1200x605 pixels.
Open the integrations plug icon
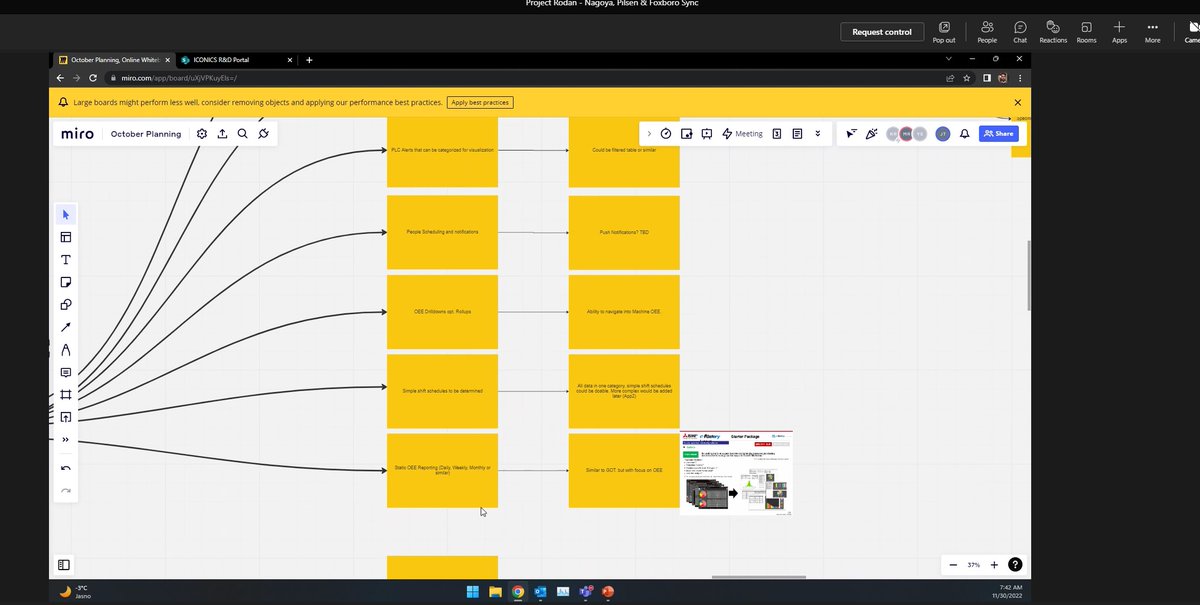[x=263, y=133]
